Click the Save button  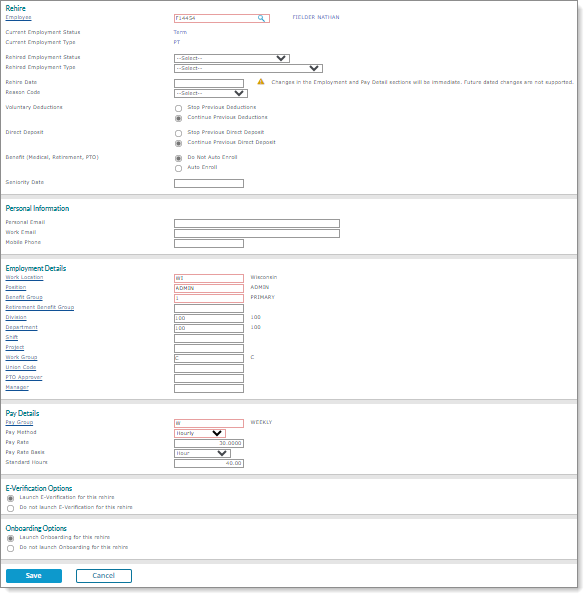pyautogui.click(x=34, y=575)
